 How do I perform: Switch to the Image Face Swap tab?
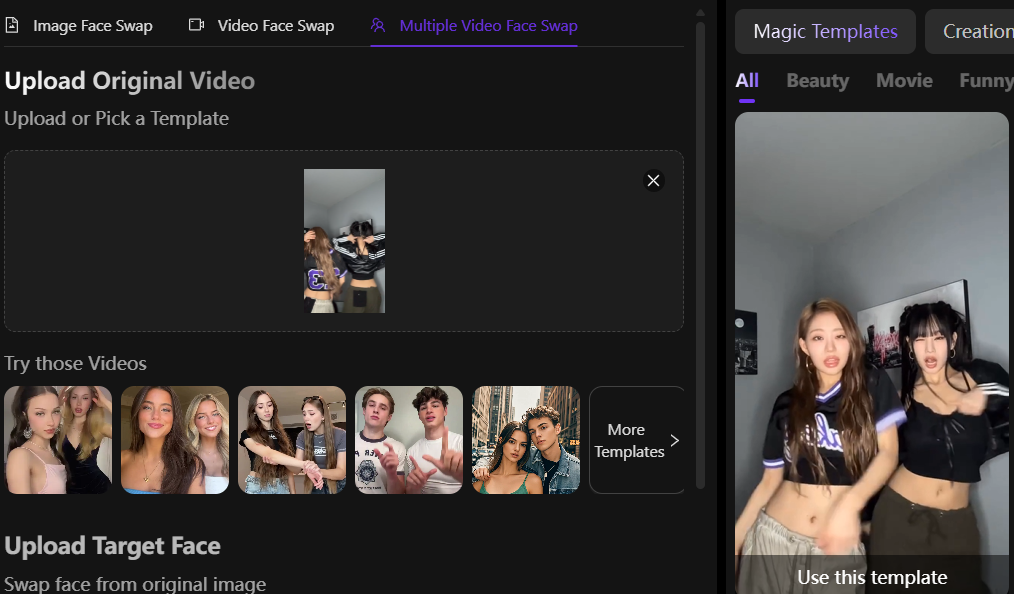tap(93, 25)
